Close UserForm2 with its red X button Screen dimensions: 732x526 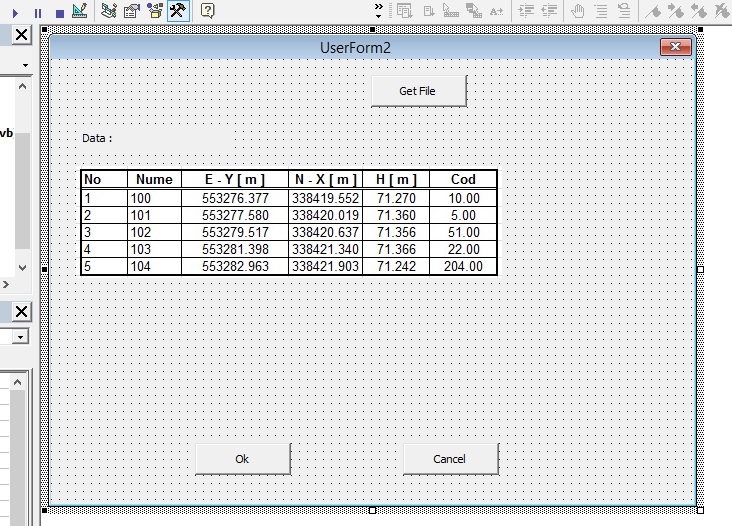point(675,47)
